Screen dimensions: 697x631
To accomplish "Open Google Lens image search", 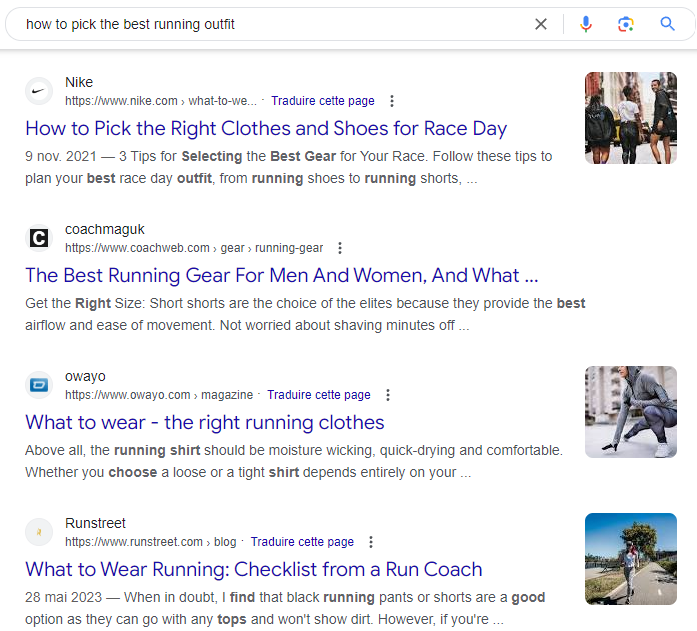I will coord(626,24).
